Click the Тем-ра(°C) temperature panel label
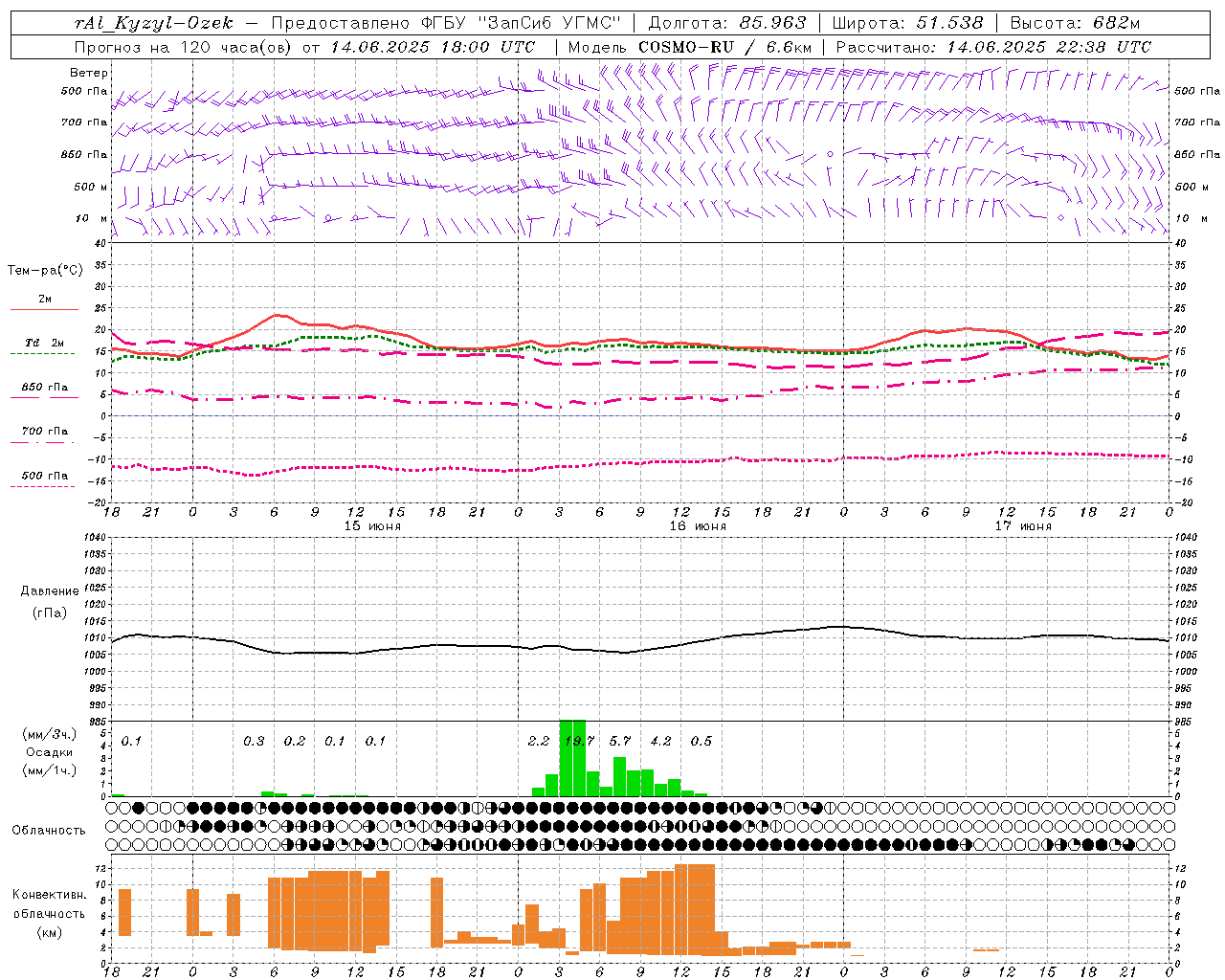1225x980 pixels. coord(45,271)
